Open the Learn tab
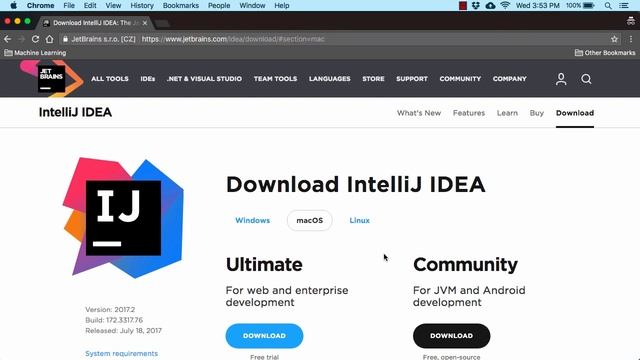 click(x=507, y=113)
